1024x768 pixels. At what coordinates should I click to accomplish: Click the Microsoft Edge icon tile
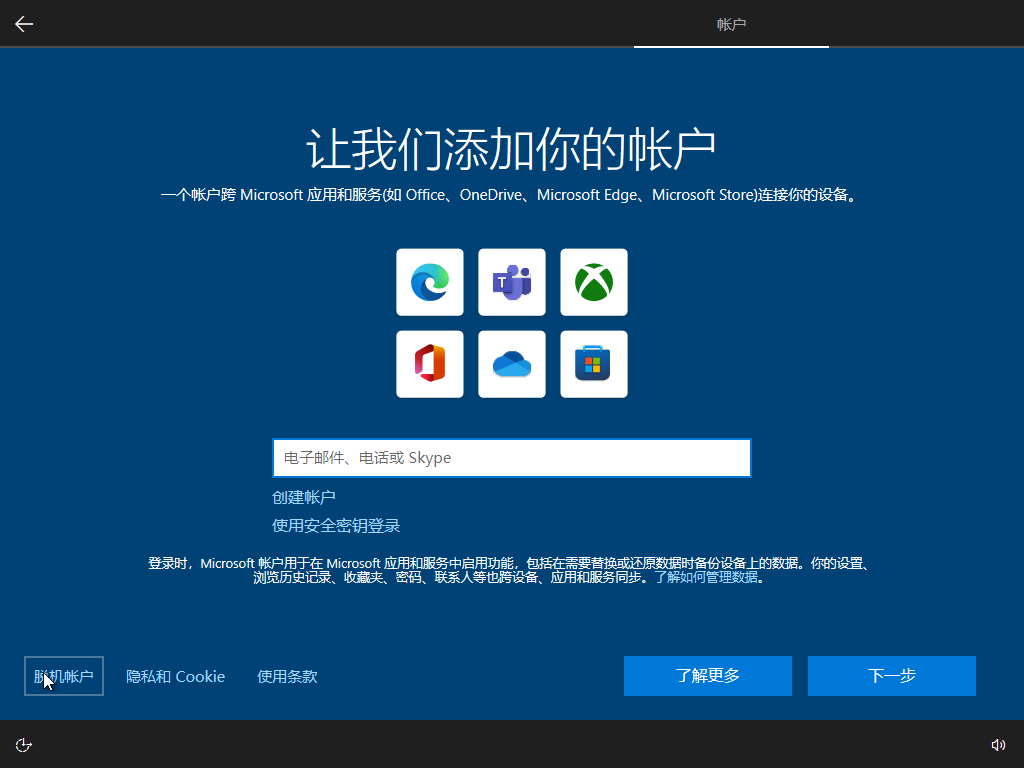click(430, 282)
